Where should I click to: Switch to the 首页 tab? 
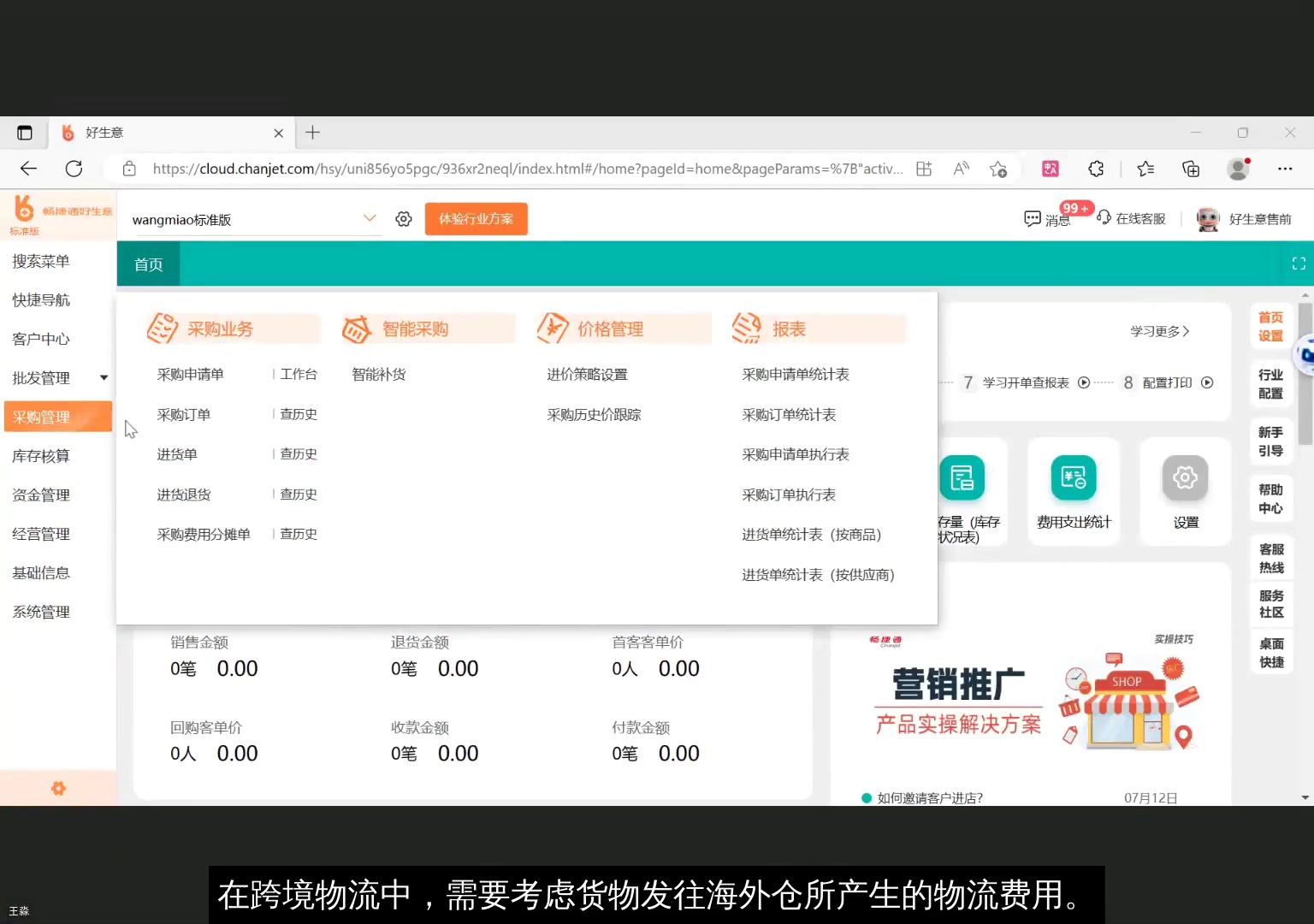click(x=147, y=264)
